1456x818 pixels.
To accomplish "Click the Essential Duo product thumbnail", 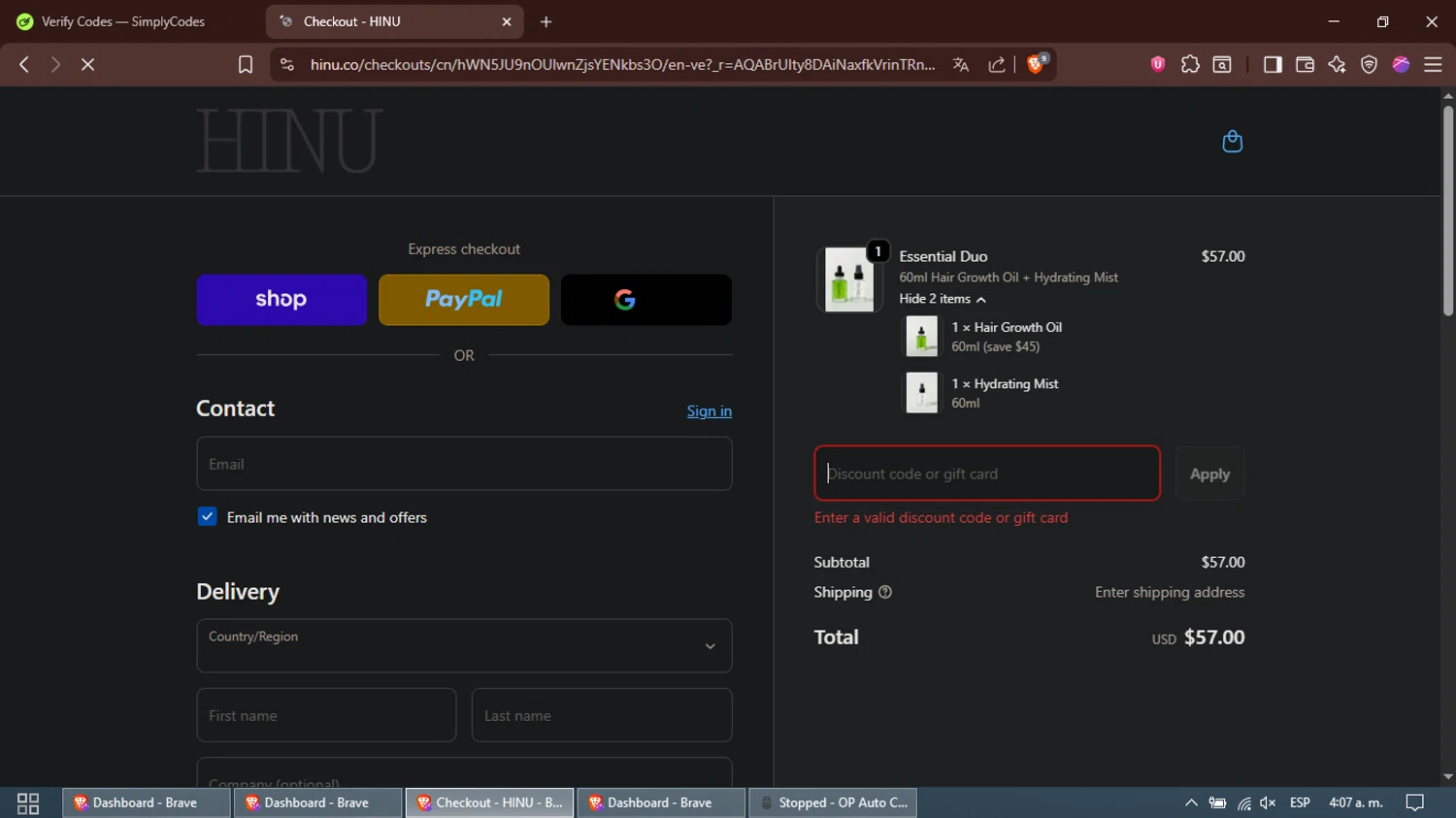I will [x=849, y=279].
